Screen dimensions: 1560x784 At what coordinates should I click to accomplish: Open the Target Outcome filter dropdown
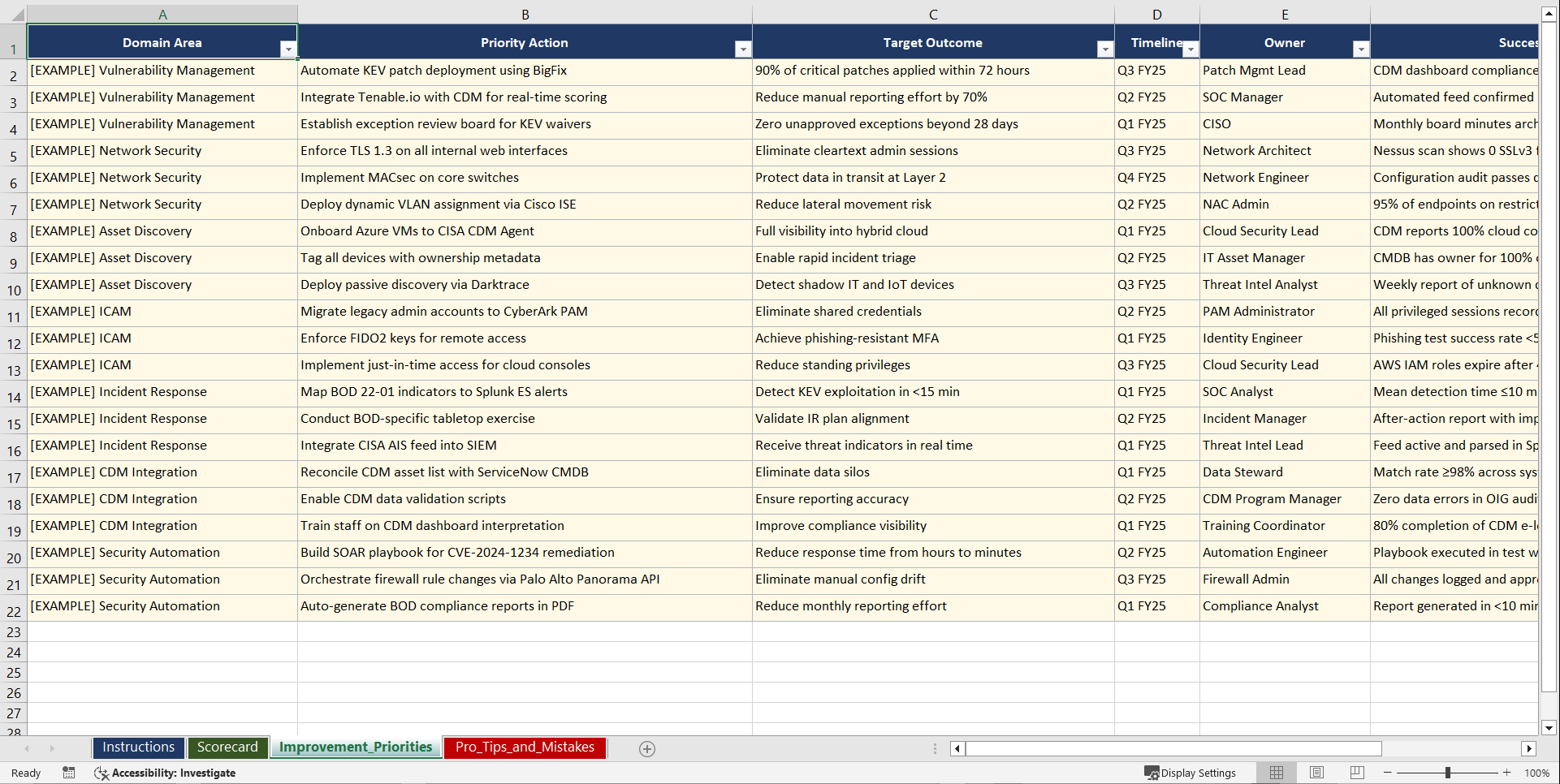(1104, 49)
